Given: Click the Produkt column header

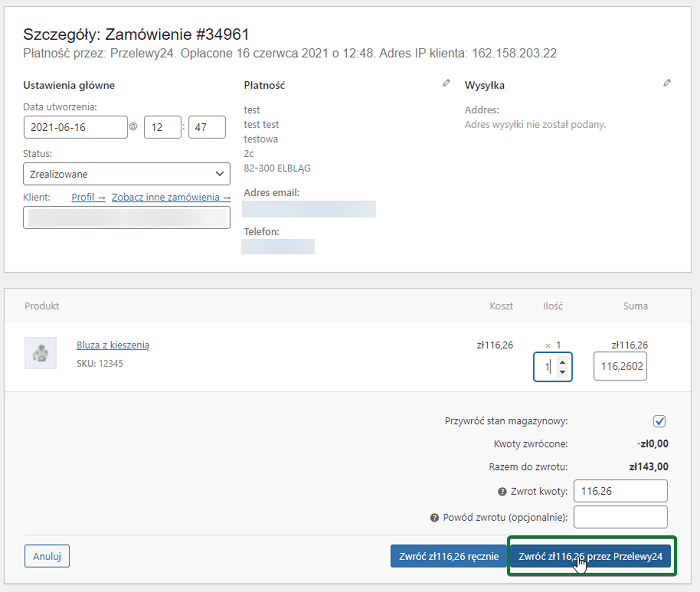Looking at the screenshot, I should click(x=42, y=306).
